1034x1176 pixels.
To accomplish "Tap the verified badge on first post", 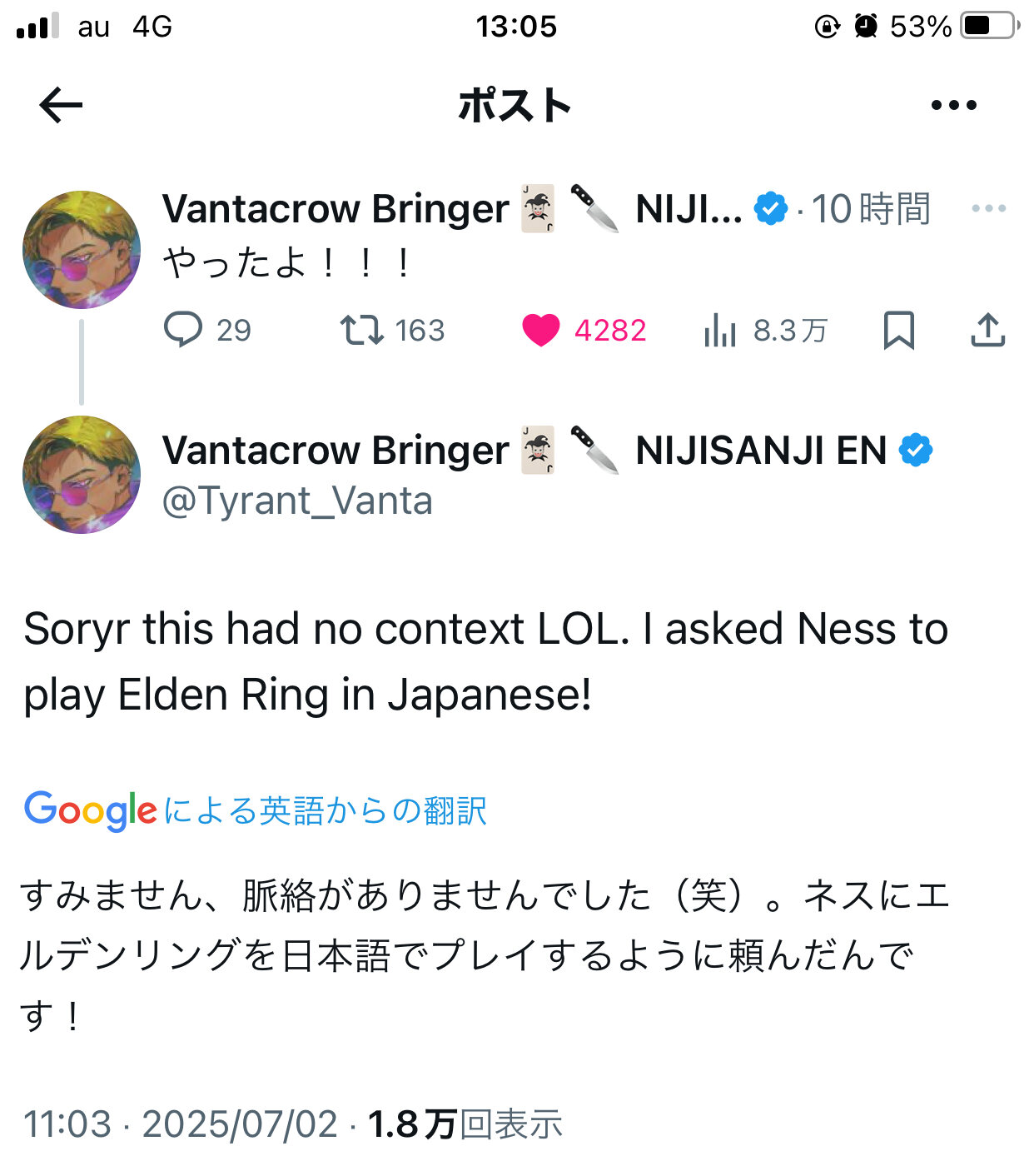I will 771,208.
